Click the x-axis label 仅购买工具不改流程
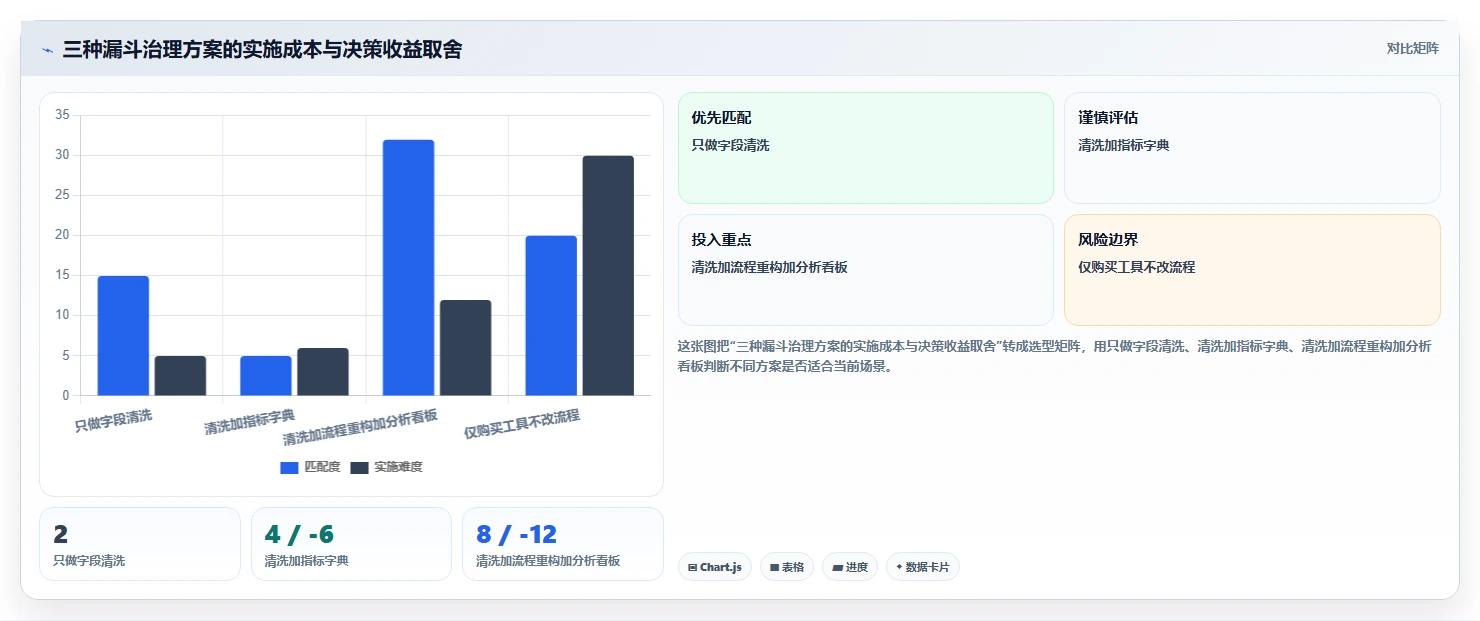Image resolution: width=1480 pixels, height=621 pixels. click(522, 424)
